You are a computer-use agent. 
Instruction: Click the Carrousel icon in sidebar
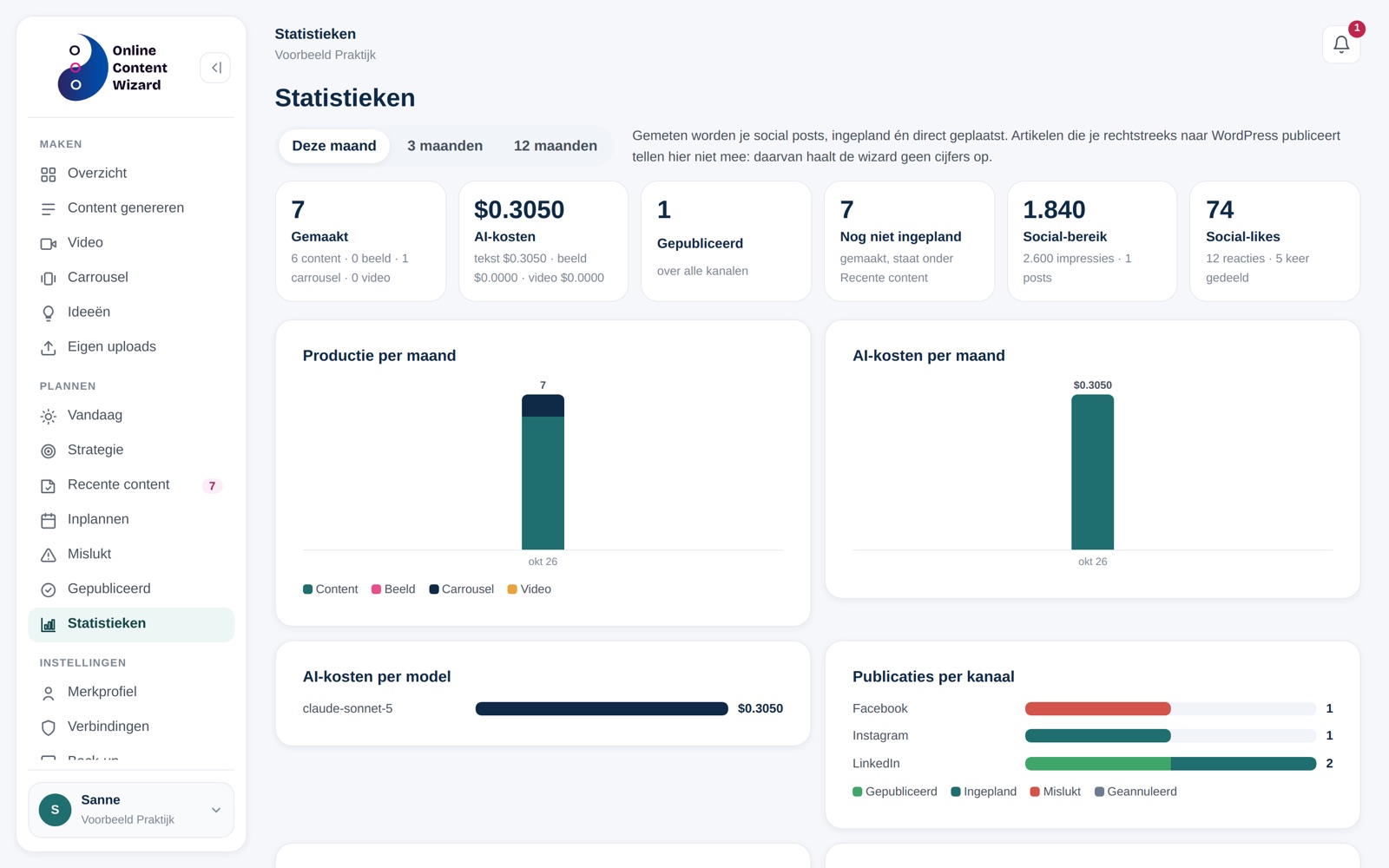(49, 279)
